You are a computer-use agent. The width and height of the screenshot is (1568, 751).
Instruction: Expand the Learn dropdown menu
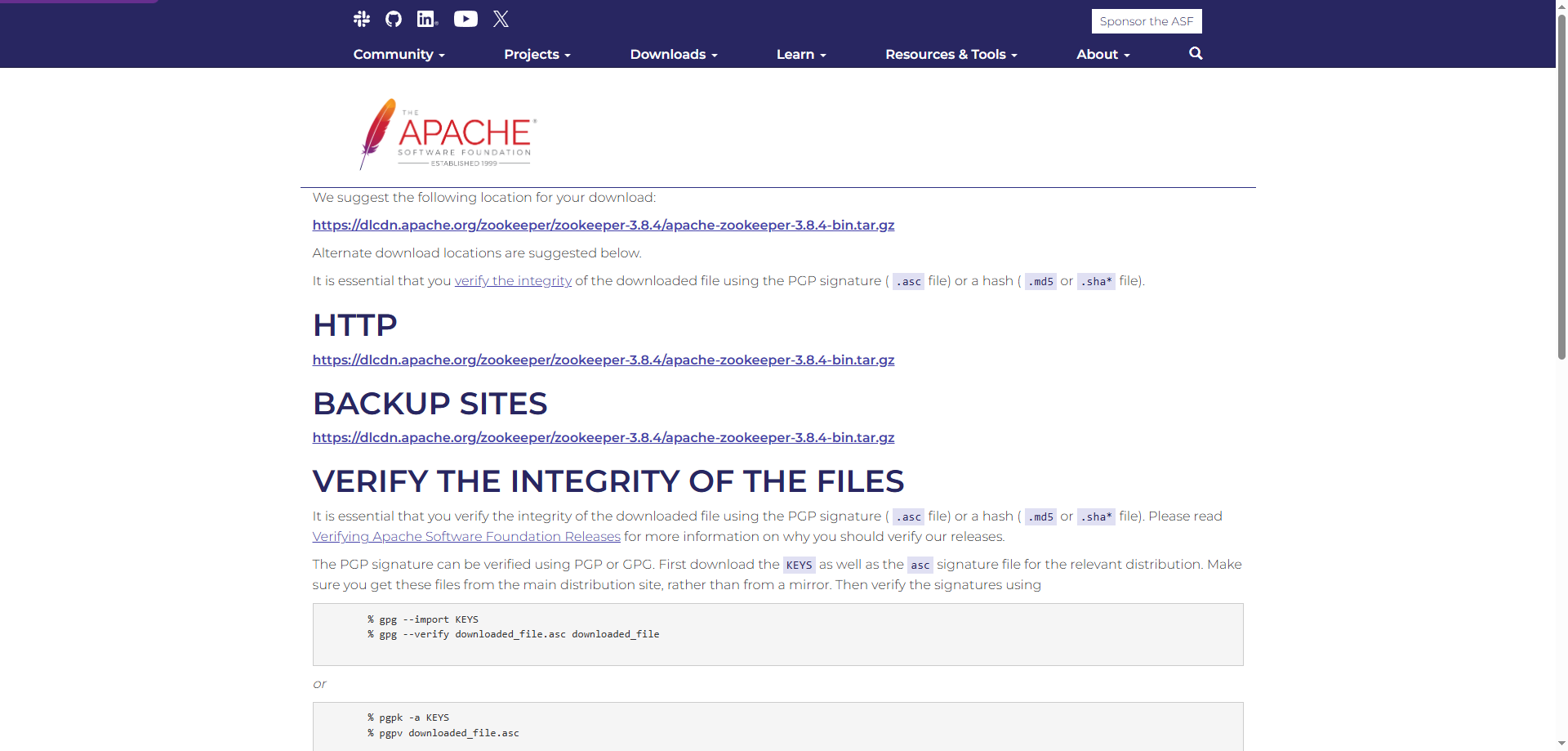(801, 54)
